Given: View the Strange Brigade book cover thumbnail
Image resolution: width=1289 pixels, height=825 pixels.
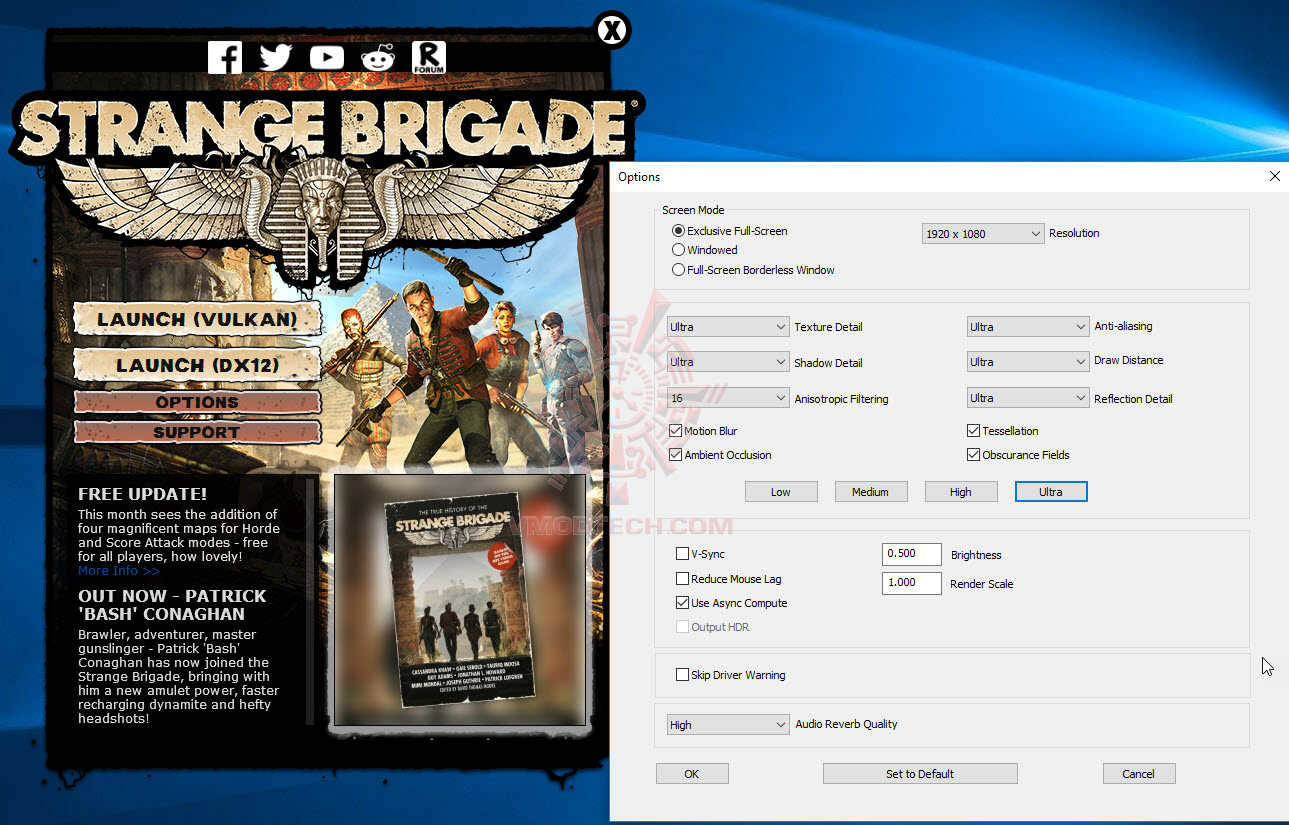Looking at the screenshot, I should 460,600.
